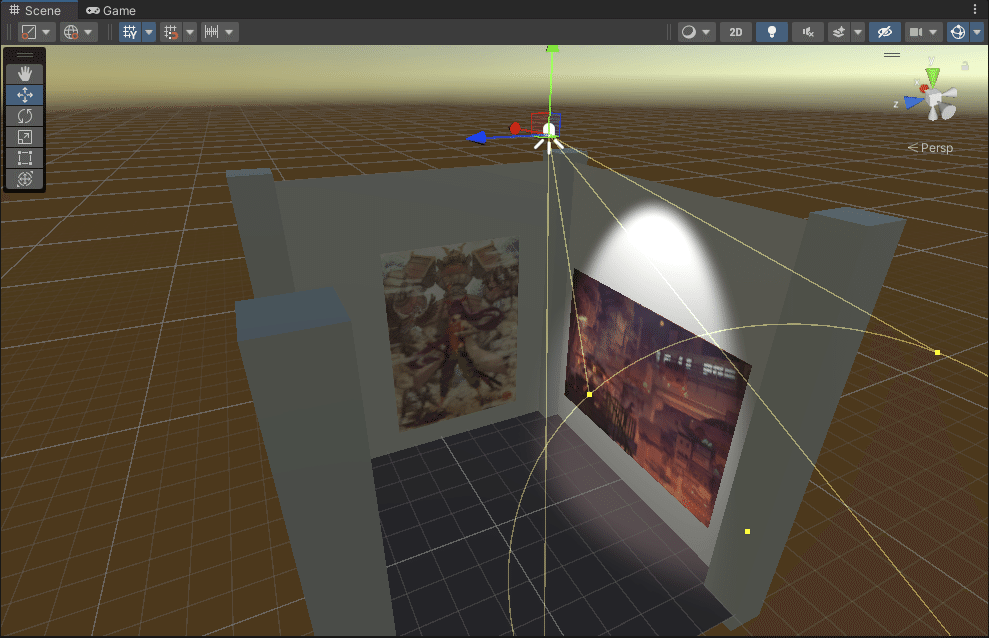
Task: Toggle Gizmos visibility globe button
Action: click(957, 32)
